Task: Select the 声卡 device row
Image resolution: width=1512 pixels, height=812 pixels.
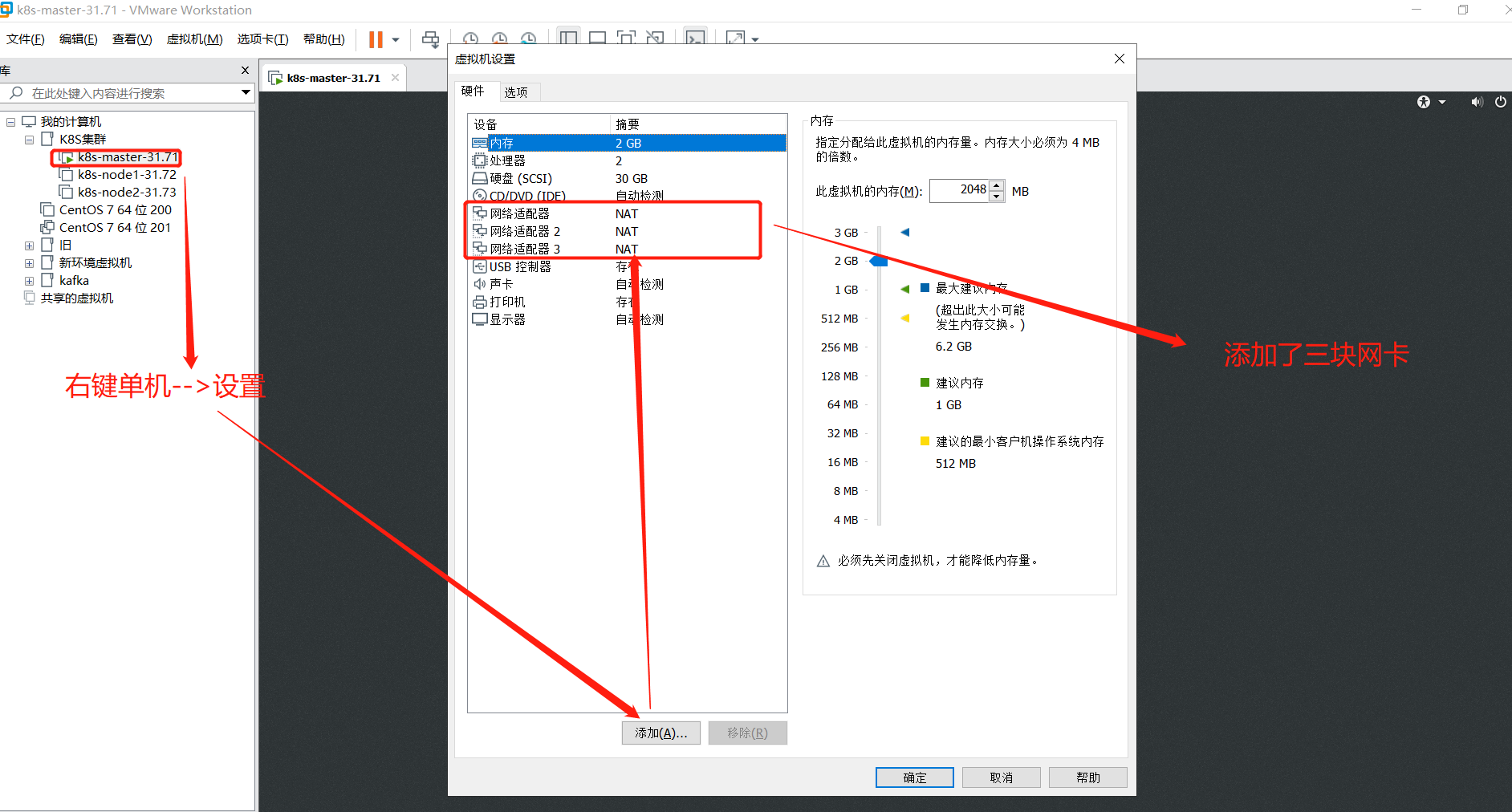Action: [628, 284]
